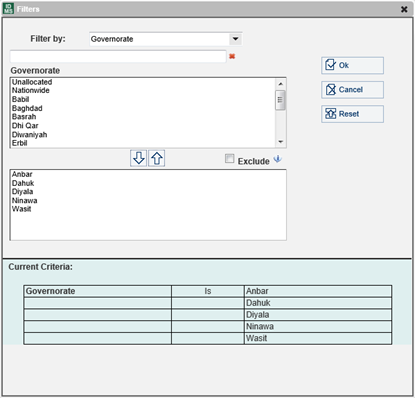Click Governorate cell in Current Criteria table
415x398 pixels.
(98, 291)
